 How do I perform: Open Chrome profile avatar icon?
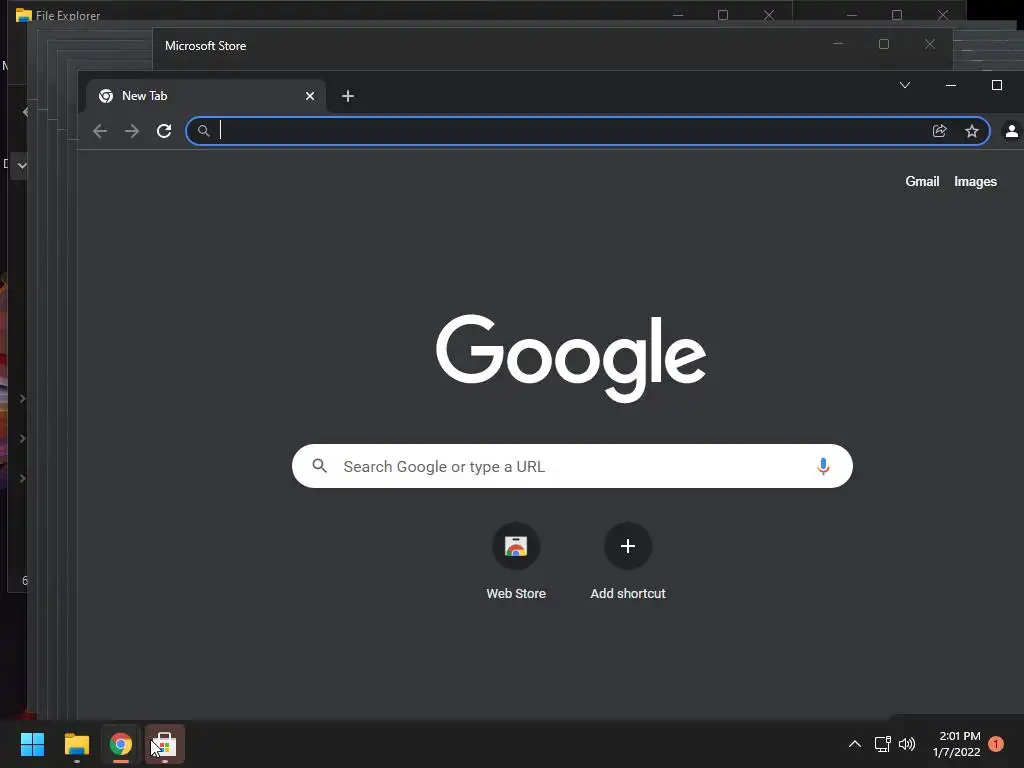point(1012,131)
